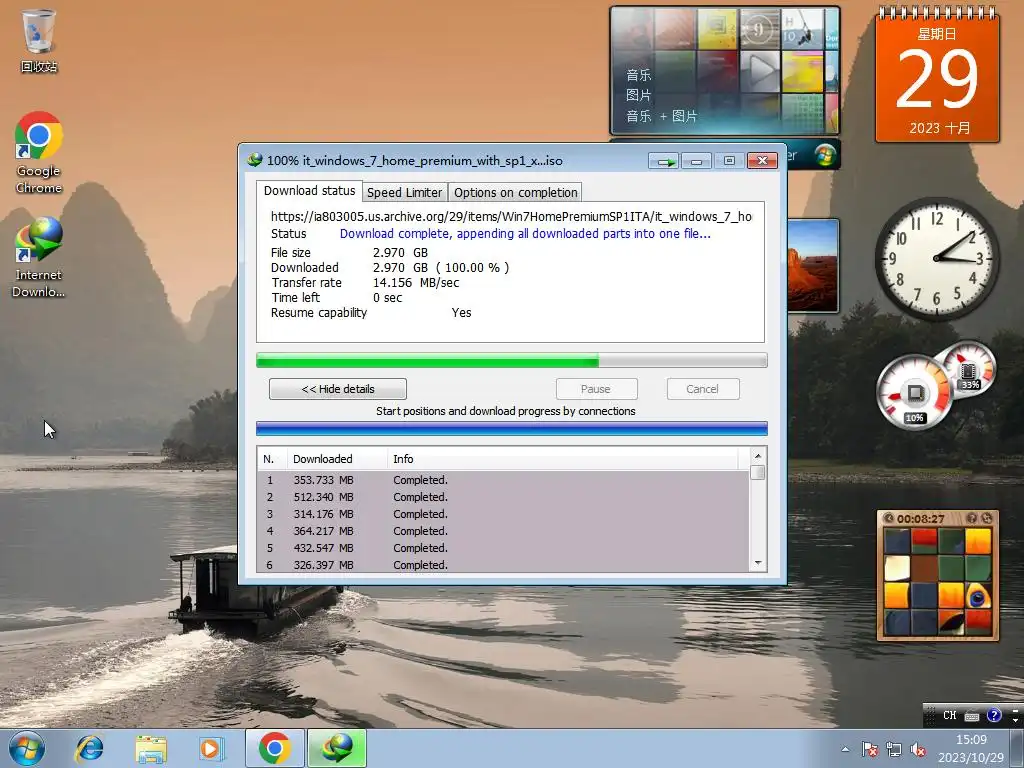Select connection row with 314.176 MB
Screen dimensions: 1024x768
(x=504, y=514)
